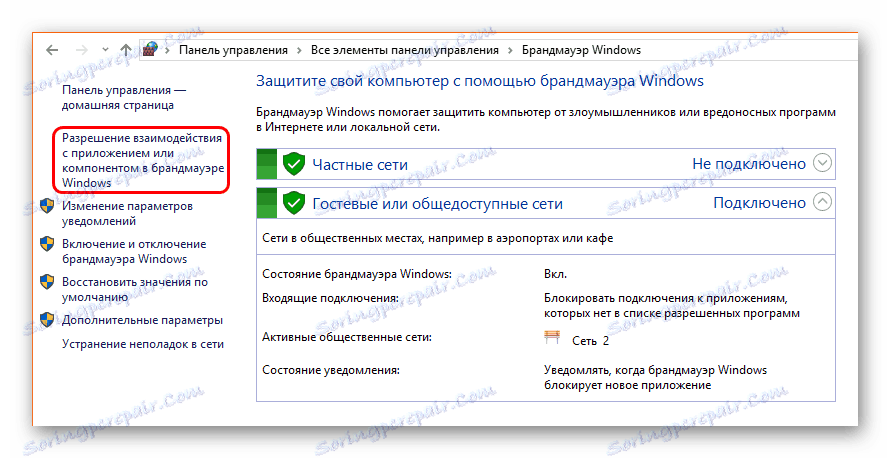890x458 pixels.
Task: Collapse the Гостевые или общедоступные сети chevron
Action: point(822,202)
